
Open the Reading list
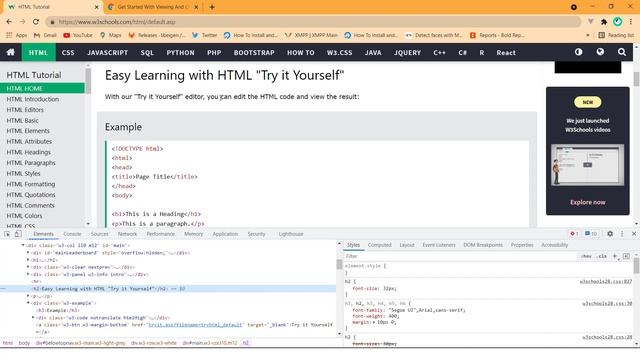click(x=616, y=36)
